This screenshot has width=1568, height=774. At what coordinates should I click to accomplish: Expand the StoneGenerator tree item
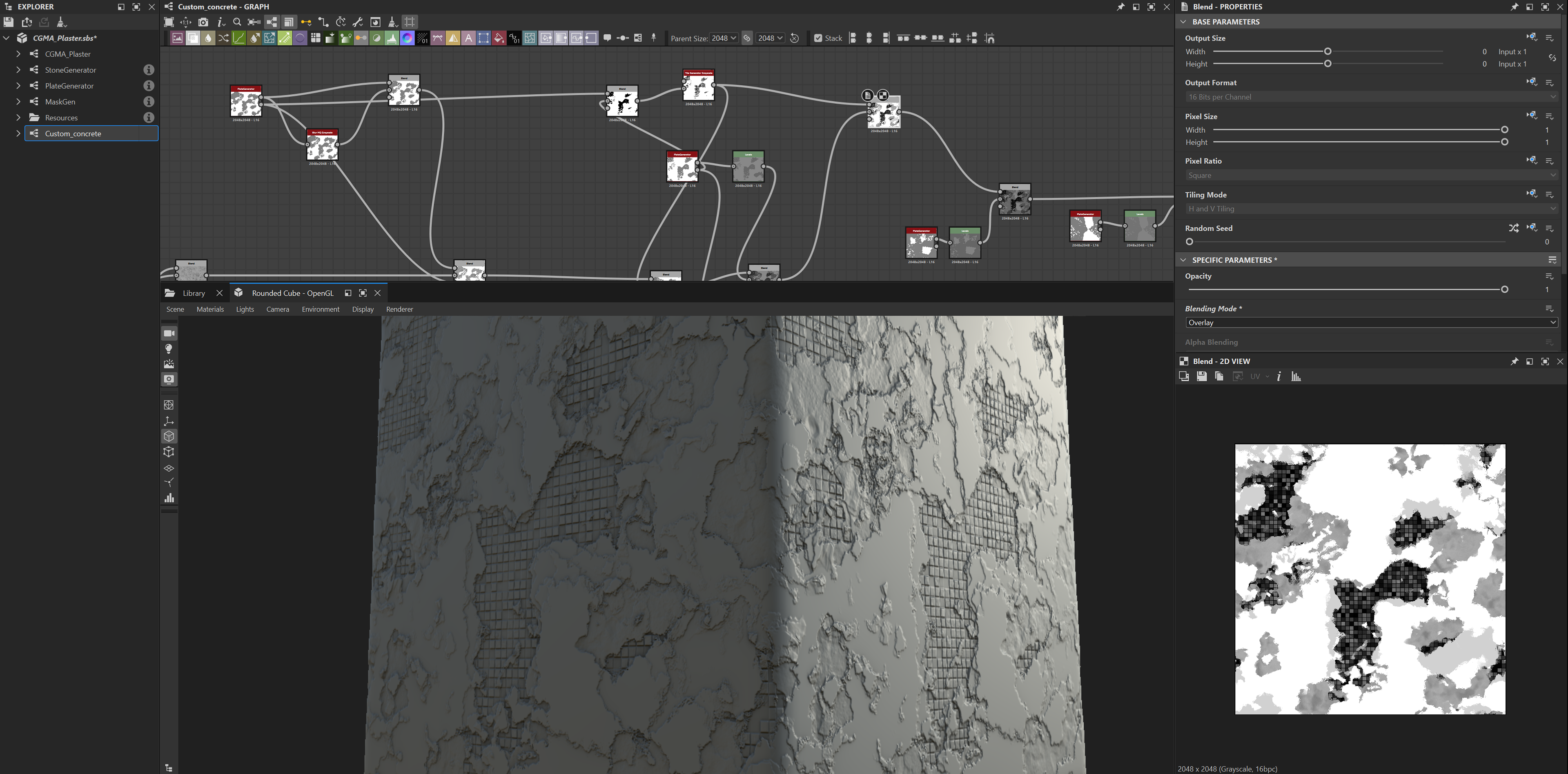(18, 70)
